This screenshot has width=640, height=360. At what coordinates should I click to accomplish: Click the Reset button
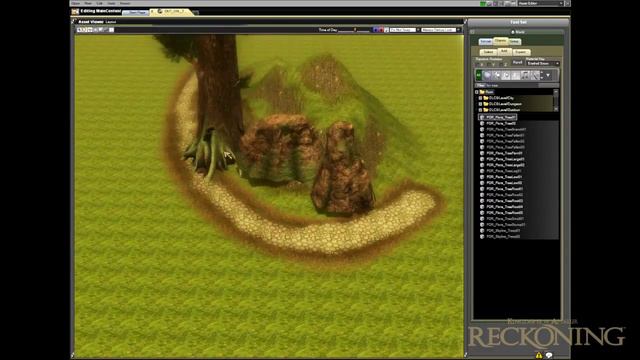pos(518,62)
